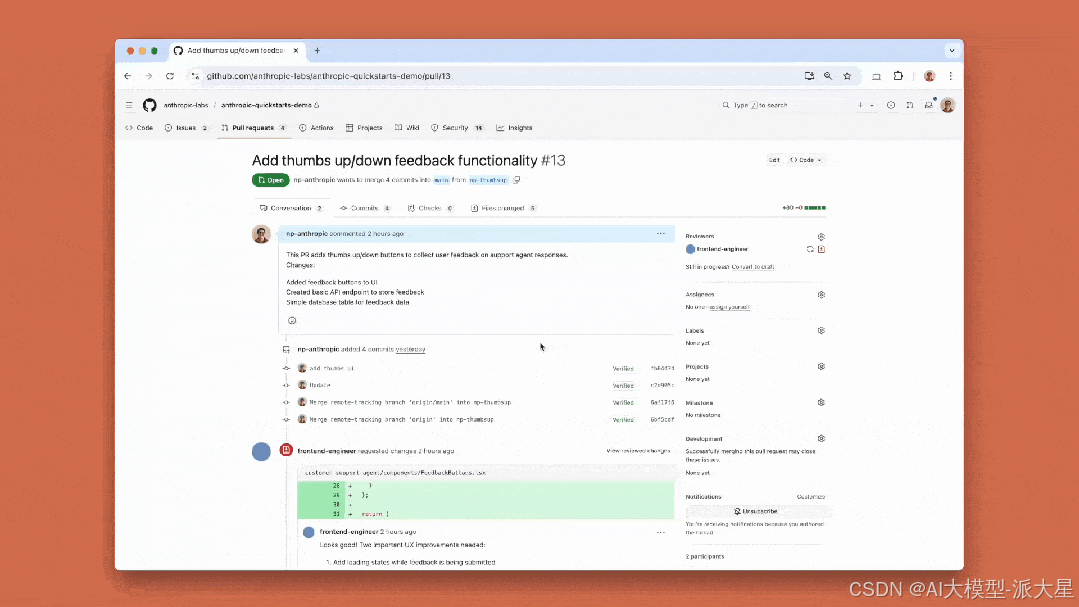Select the Files changed tab

pyautogui.click(x=504, y=208)
